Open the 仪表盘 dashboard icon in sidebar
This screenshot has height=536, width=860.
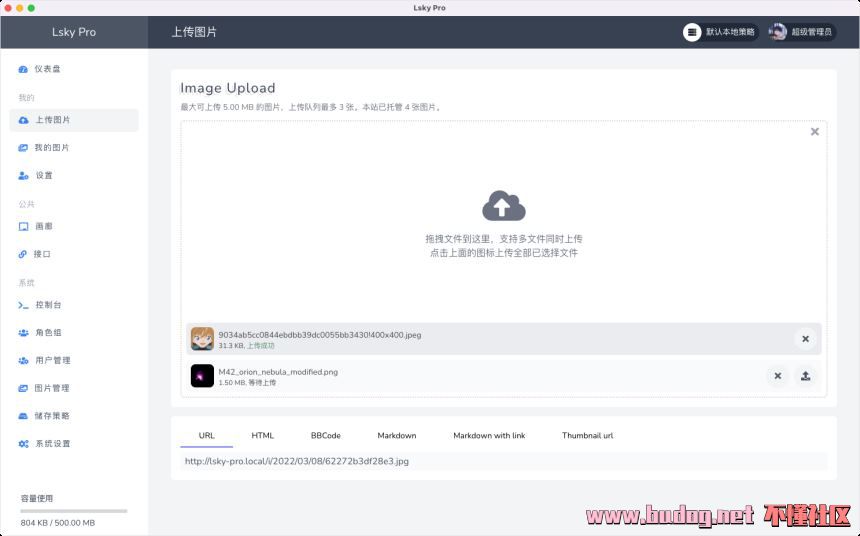pos(23,69)
